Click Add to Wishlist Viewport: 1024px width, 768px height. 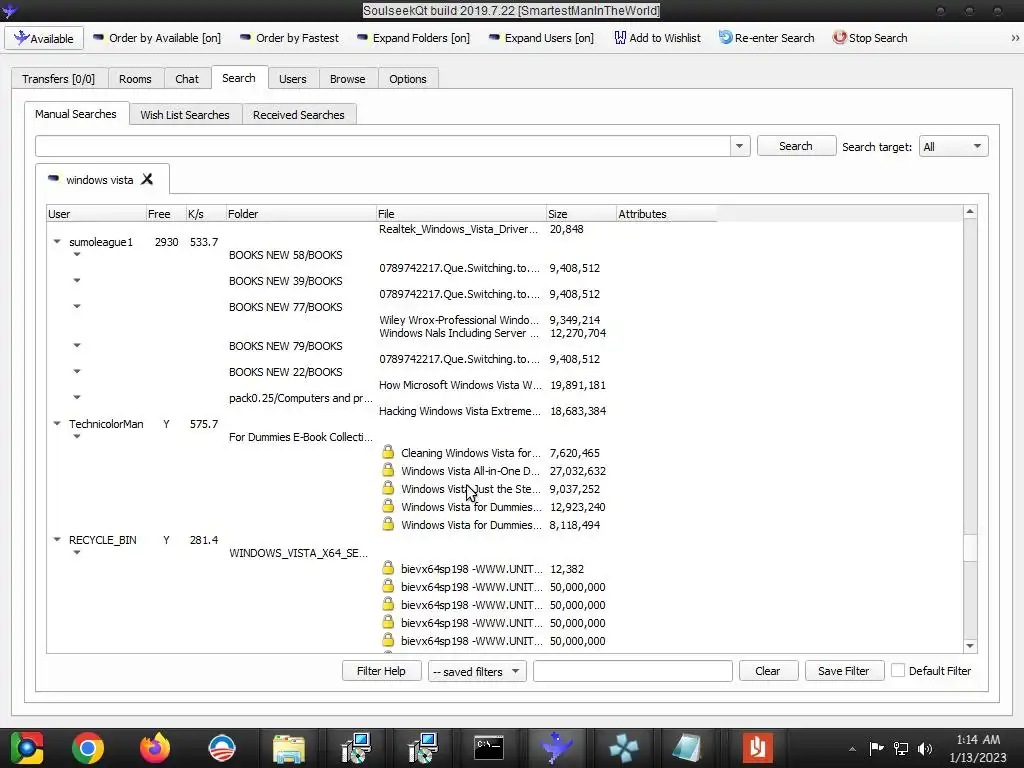pos(658,38)
